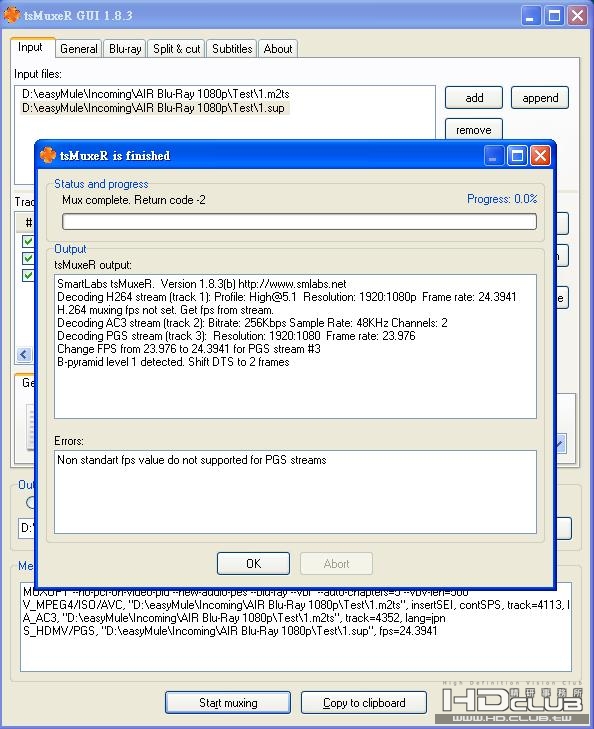The width and height of the screenshot is (594, 729).
Task: Toggle the first track checkbox
Action: [28, 241]
